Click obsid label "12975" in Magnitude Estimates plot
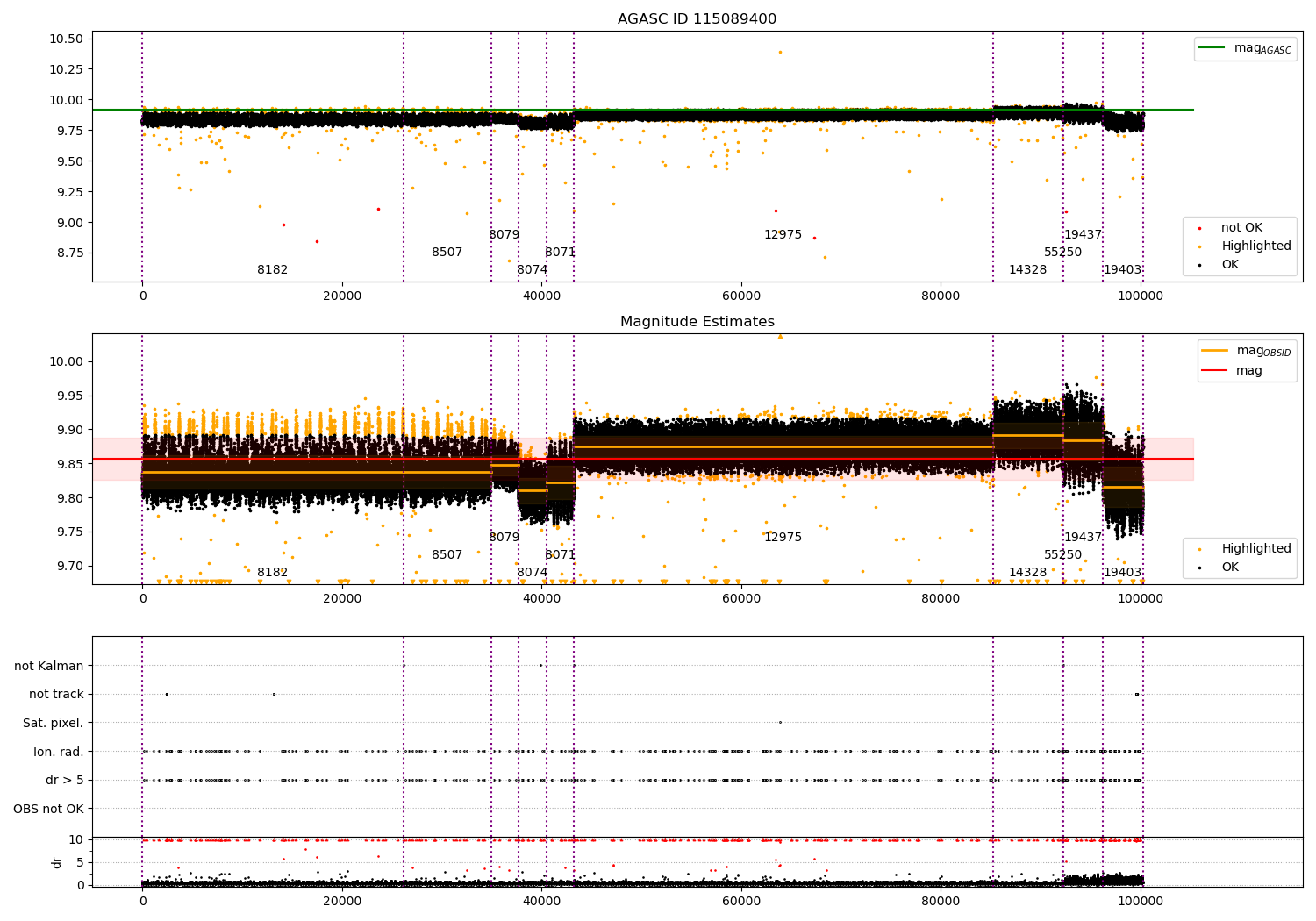Viewport: 1316px width, 921px height. tap(783, 538)
